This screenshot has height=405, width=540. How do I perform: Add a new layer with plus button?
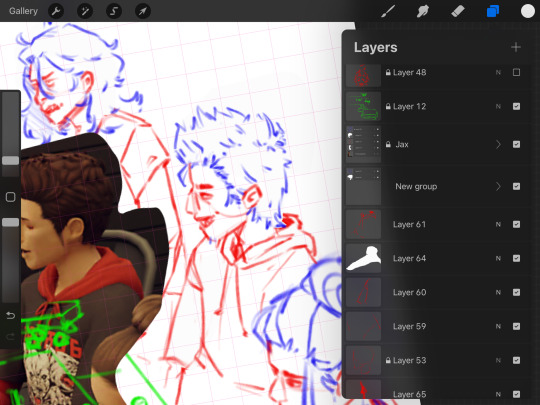click(x=516, y=47)
